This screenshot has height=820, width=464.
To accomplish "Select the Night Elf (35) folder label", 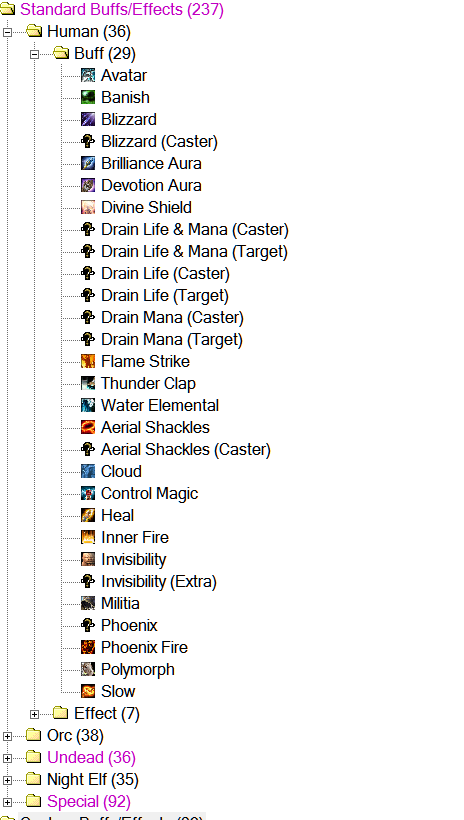I will pyautogui.click(x=93, y=780).
